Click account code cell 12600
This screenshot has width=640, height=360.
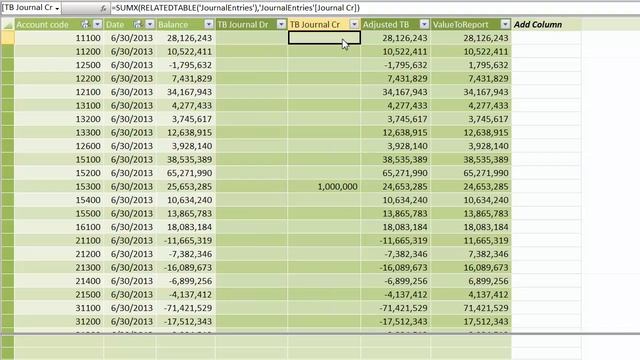coord(59,146)
